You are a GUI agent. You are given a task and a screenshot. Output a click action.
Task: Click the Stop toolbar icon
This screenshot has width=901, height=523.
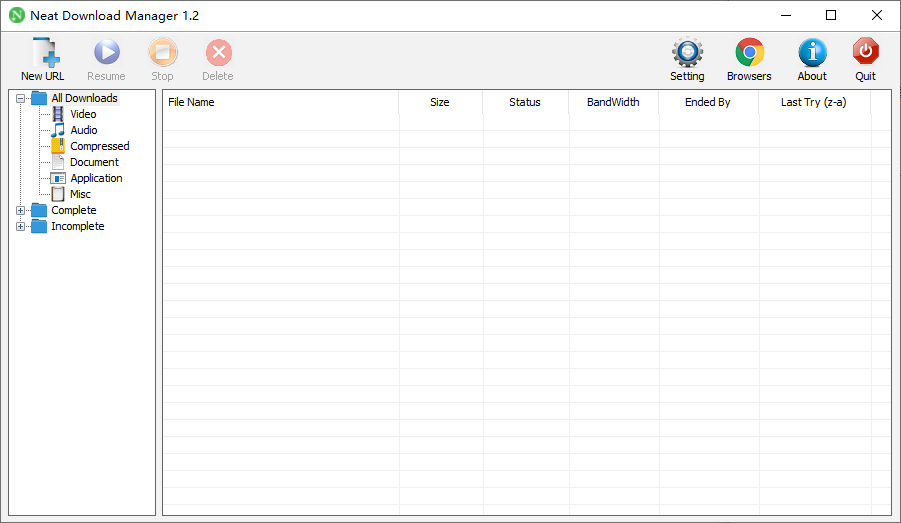pos(163,52)
